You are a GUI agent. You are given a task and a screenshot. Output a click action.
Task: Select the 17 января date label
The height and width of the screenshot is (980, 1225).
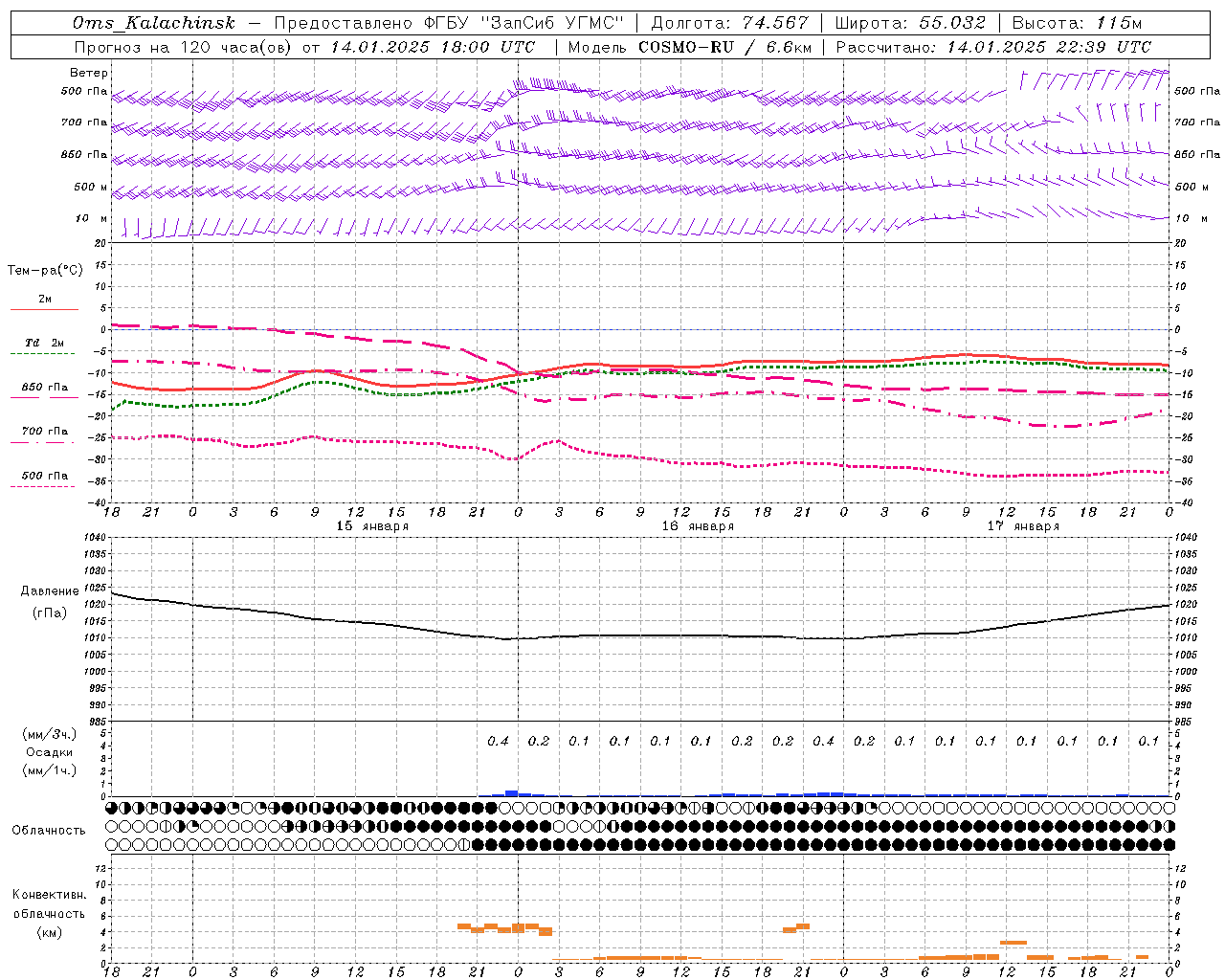point(1023,526)
